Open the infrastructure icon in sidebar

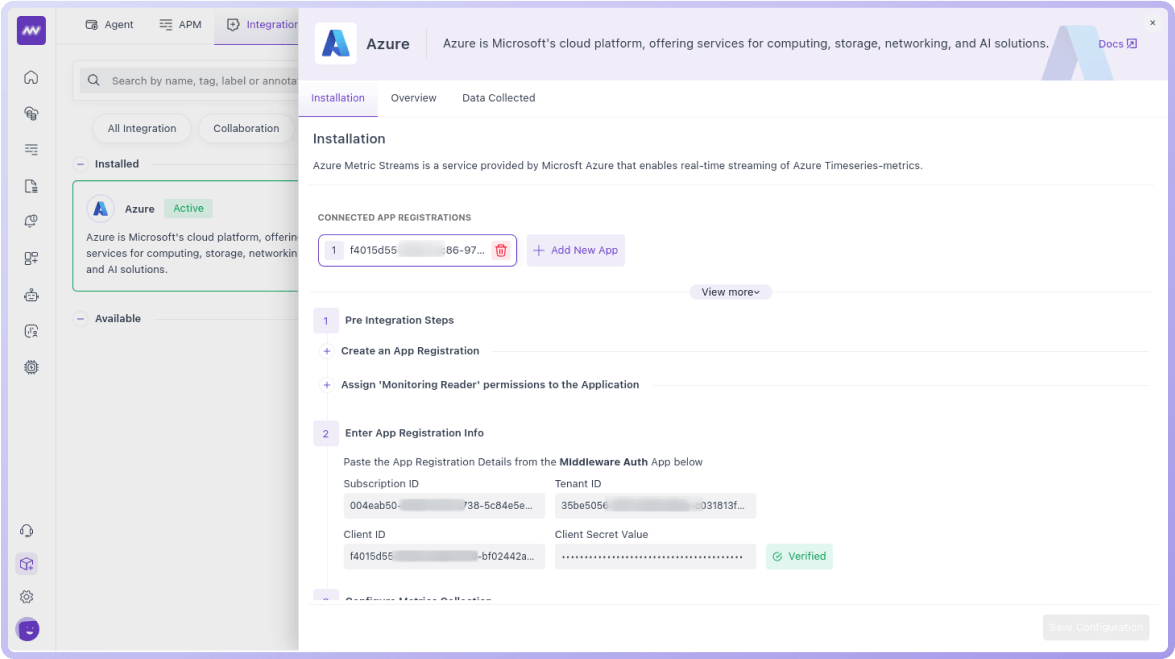31,113
